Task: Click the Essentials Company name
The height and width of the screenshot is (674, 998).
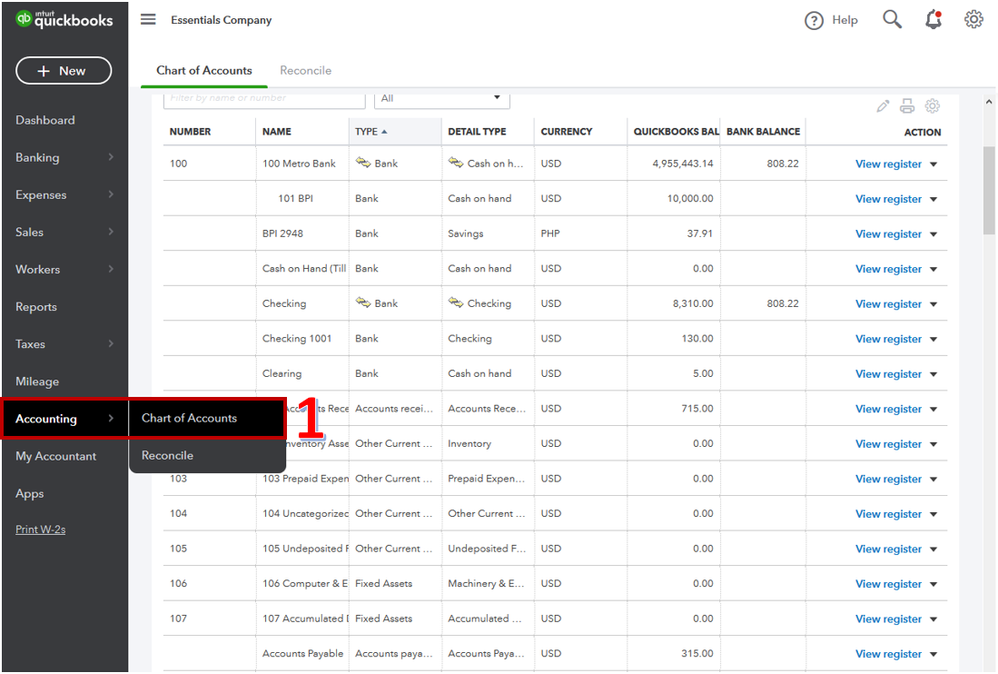Action: (221, 20)
